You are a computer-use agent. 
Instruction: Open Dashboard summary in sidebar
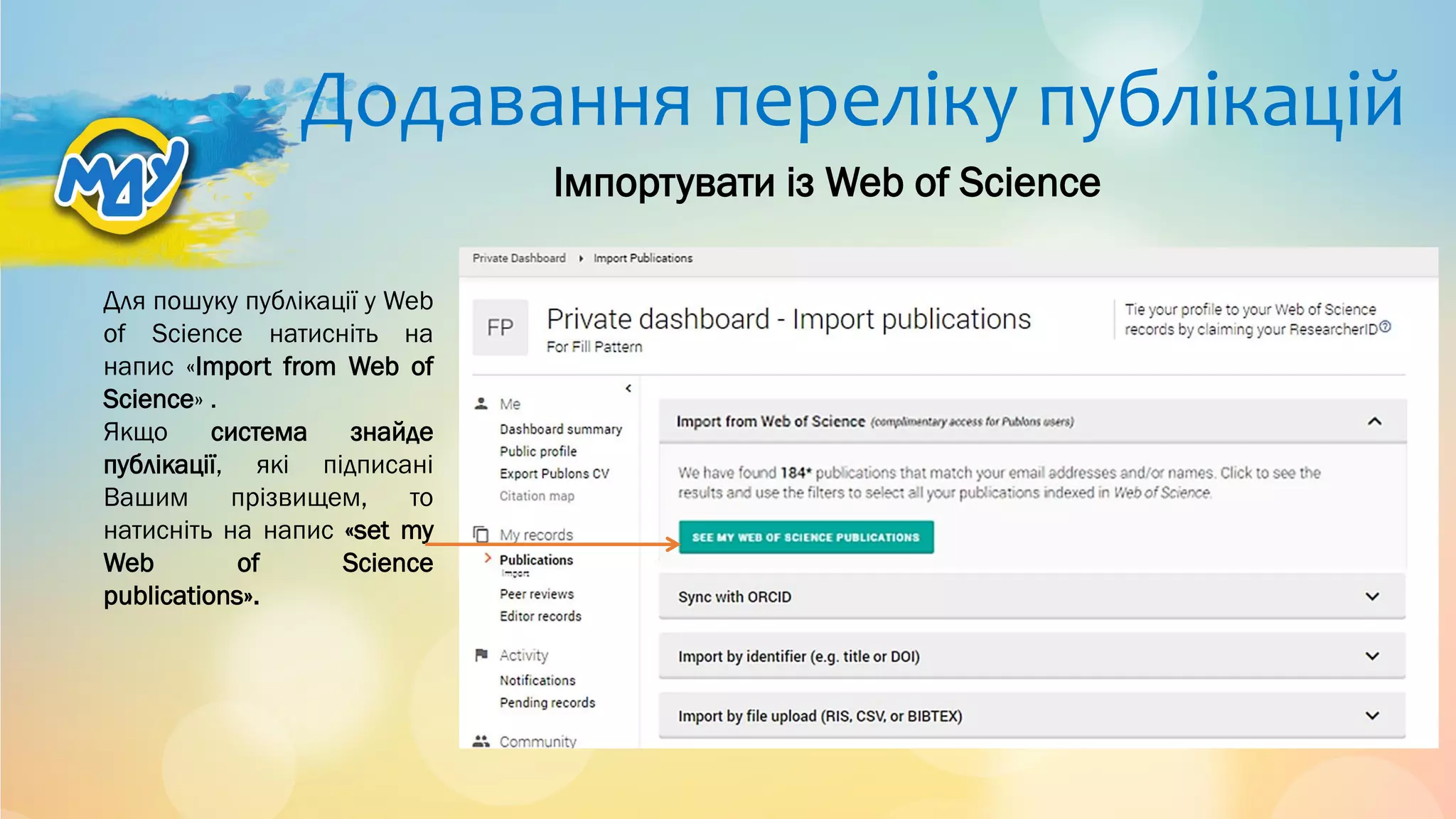pyautogui.click(x=561, y=429)
